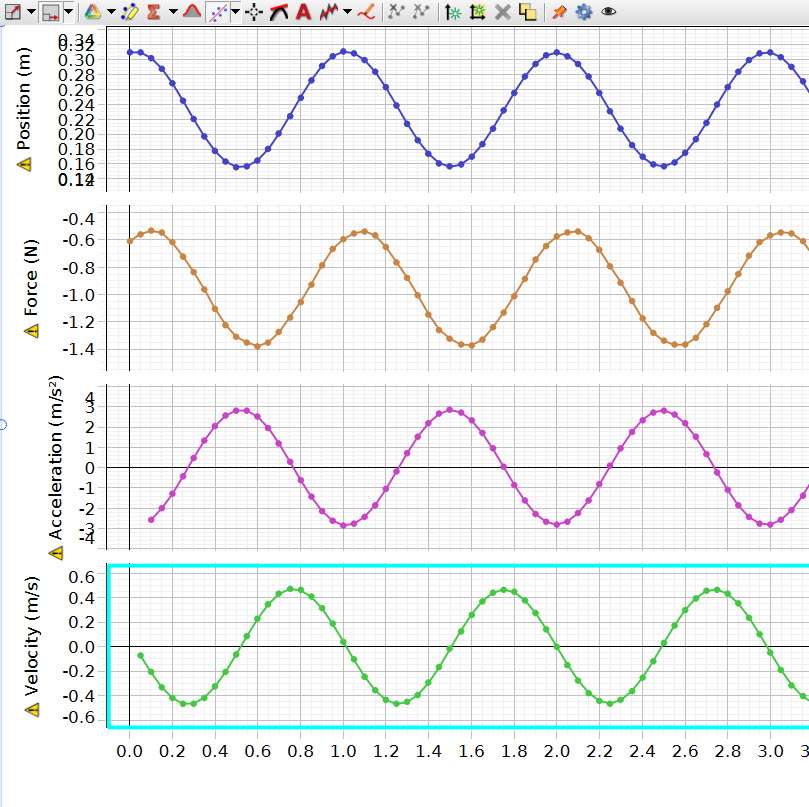Click the red X delete icon
Image resolution: width=809 pixels, height=807 pixels.
[503, 12]
